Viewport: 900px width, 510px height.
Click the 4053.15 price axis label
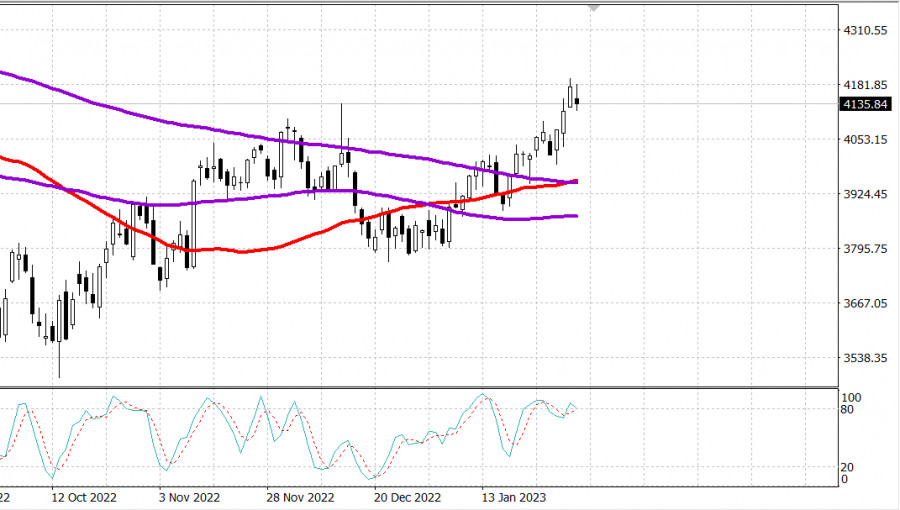(x=866, y=139)
